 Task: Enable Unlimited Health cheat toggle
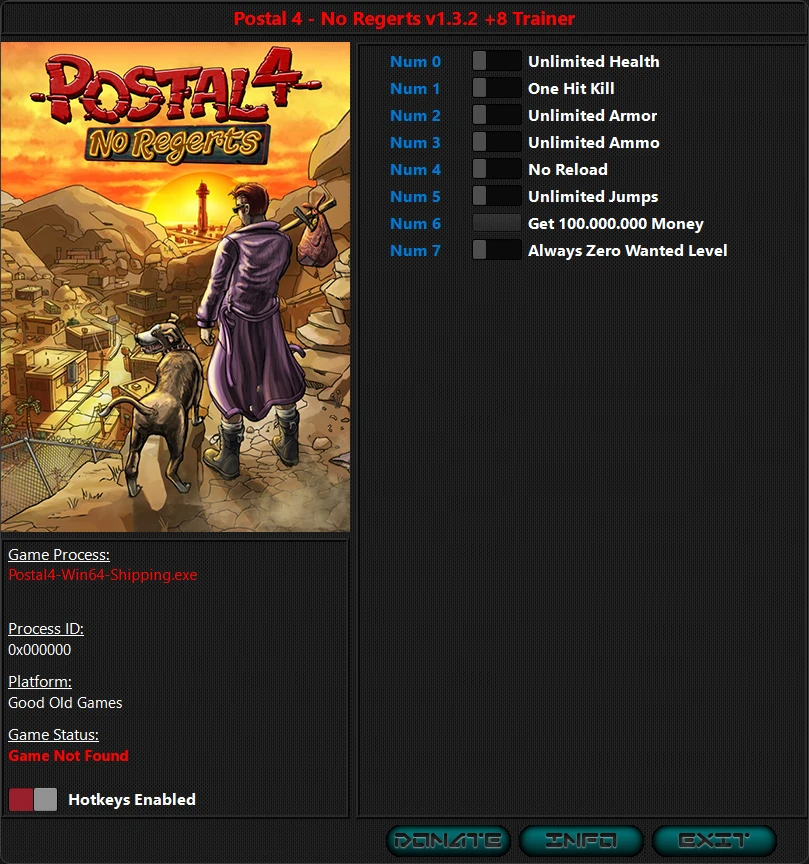tap(496, 61)
